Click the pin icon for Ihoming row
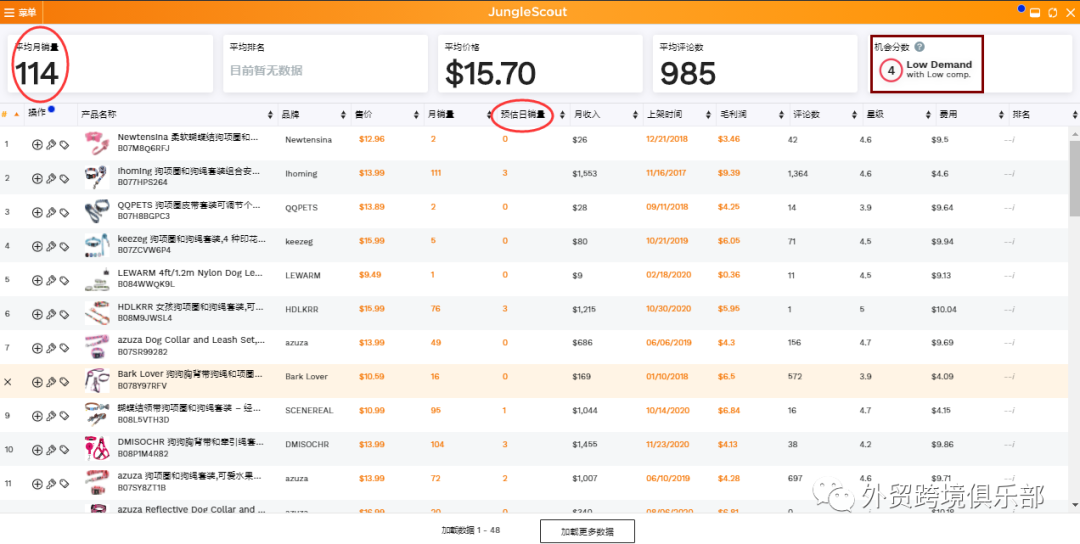Screen dimensions: 1080x544 (51, 178)
